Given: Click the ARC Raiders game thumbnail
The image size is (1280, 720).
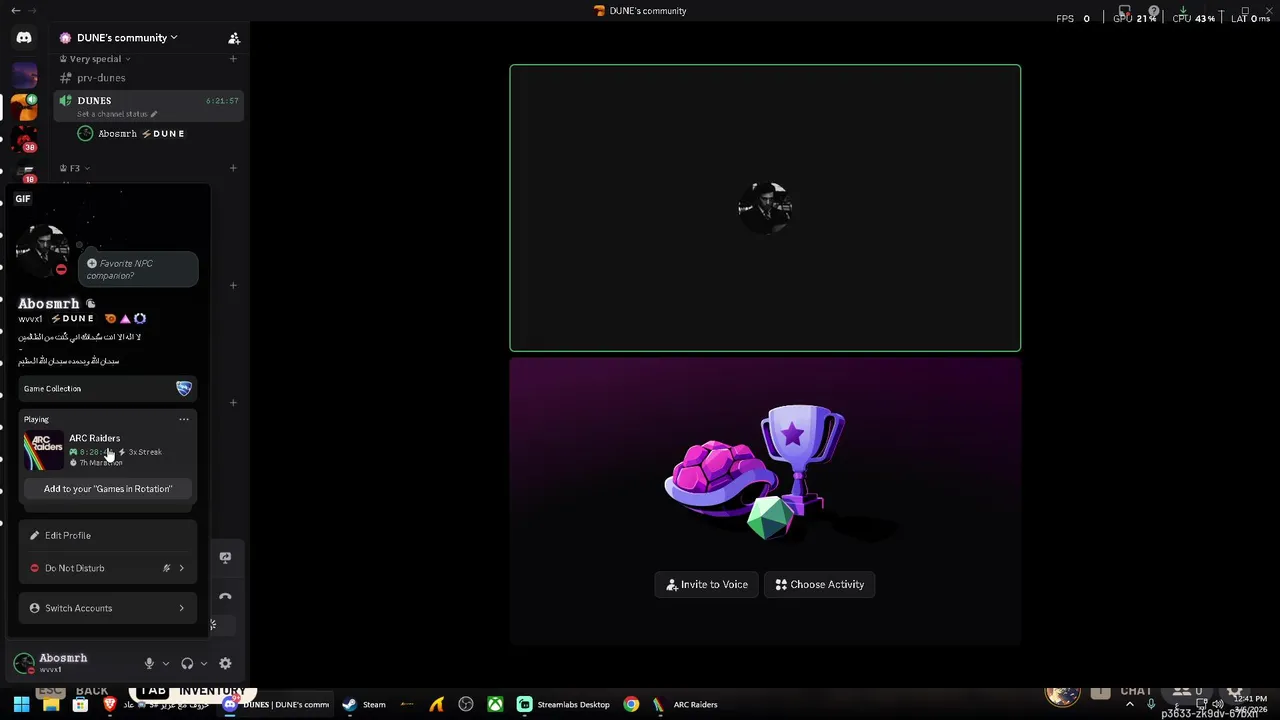Looking at the screenshot, I should point(43,450).
